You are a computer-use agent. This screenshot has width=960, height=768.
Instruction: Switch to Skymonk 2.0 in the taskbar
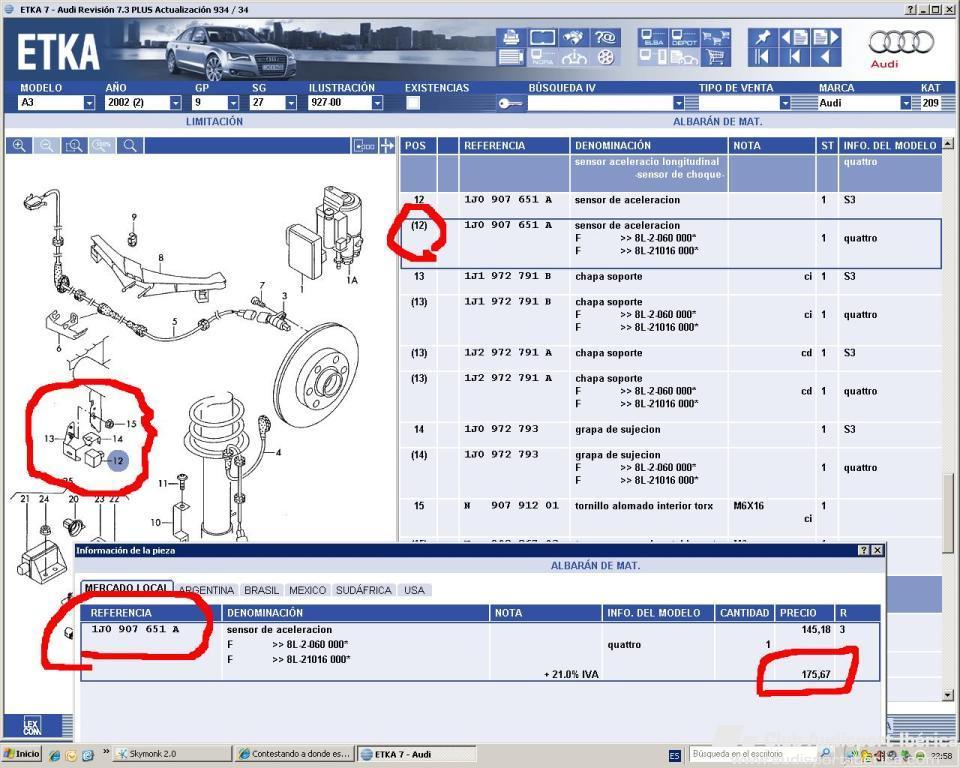[x=173, y=754]
